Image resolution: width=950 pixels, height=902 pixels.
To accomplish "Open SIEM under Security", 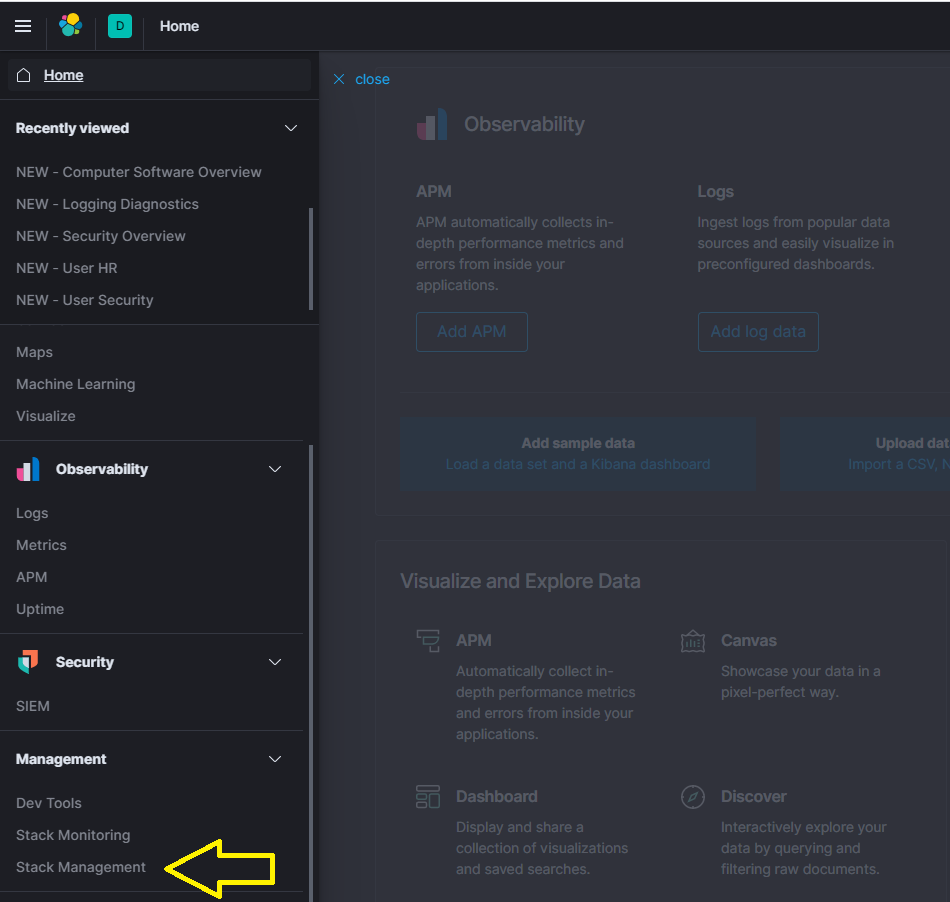I will [33, 706].
